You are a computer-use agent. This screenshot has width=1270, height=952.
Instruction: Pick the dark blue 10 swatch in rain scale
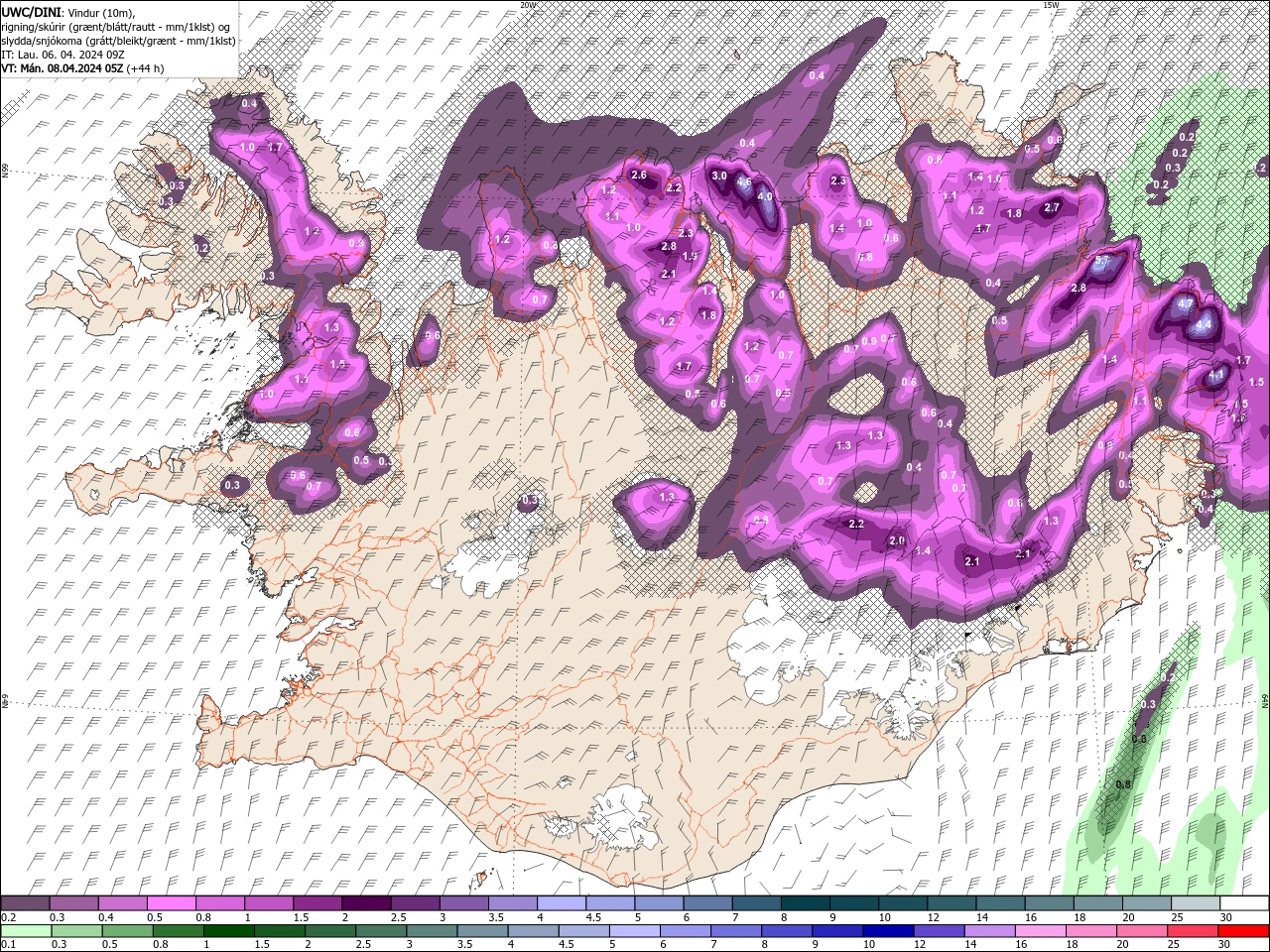(x=888, y=931)
